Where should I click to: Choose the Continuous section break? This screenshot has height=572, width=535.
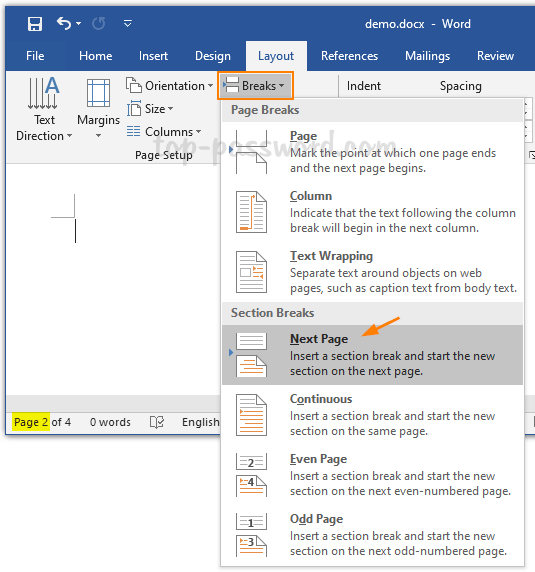pos(372,415)
